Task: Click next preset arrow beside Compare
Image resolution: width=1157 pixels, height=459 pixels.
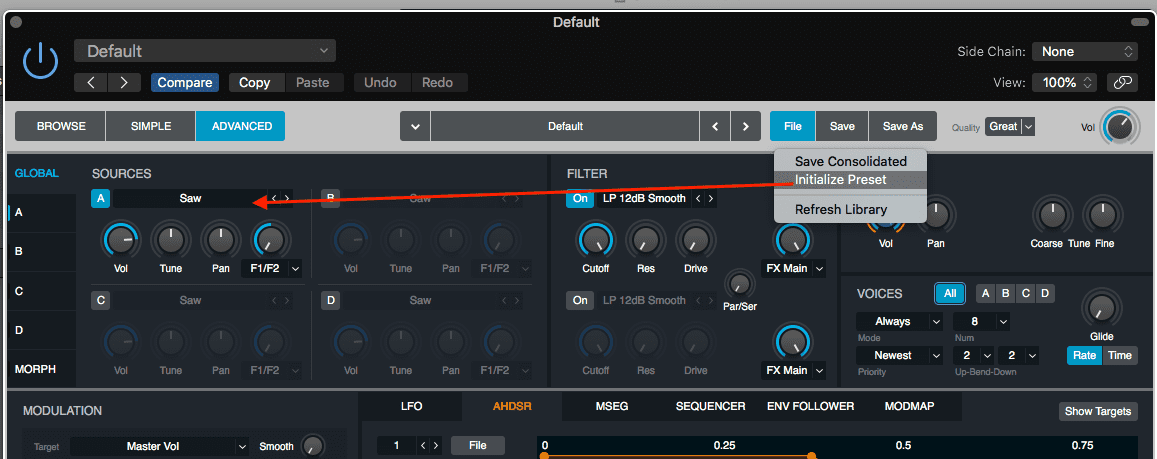Action: coord(124,82)
